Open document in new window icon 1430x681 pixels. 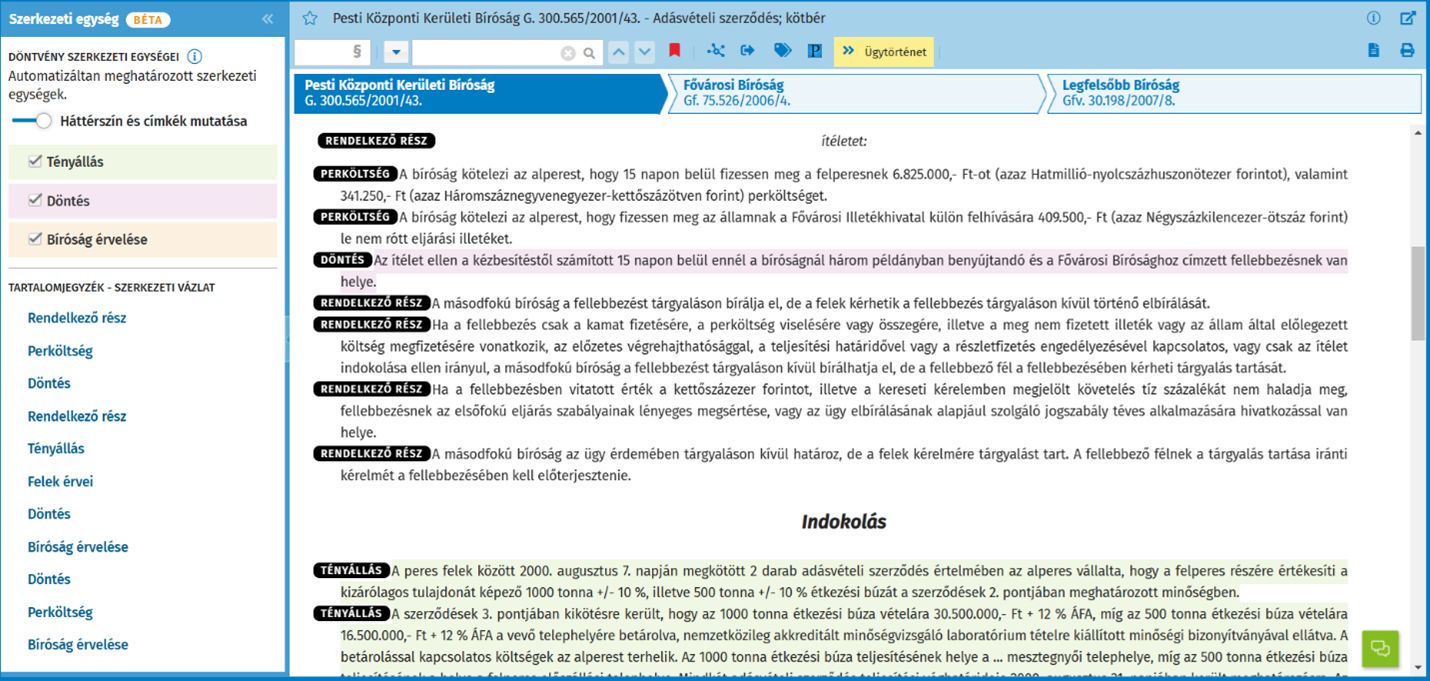pyautogui.click(x=1407, y=18)
